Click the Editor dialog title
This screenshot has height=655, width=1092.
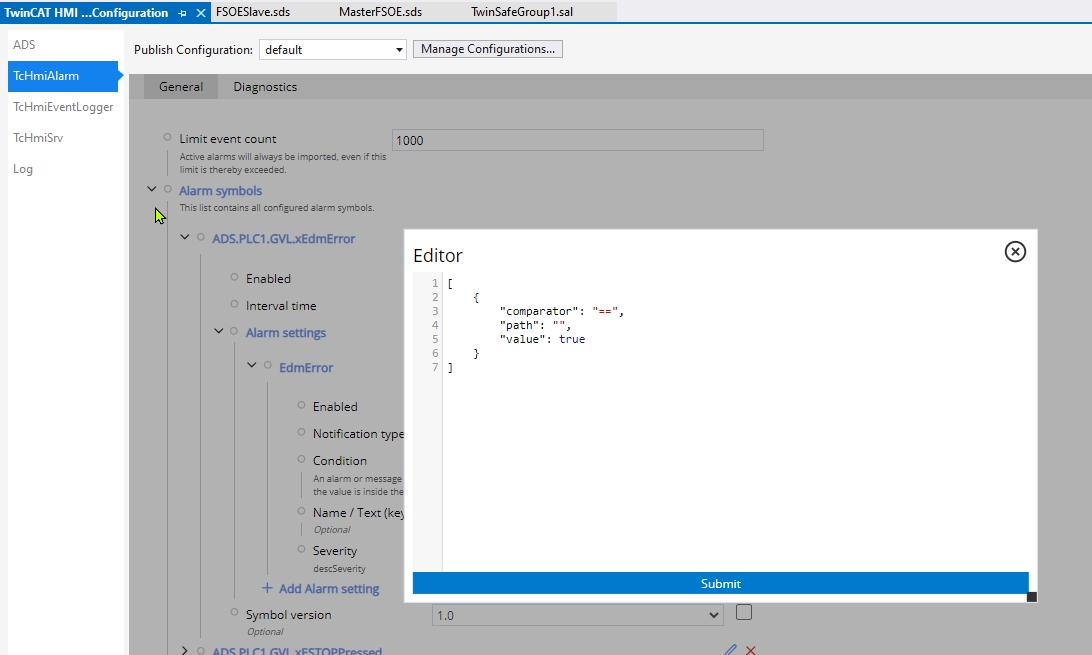pyautogui.click(x=437, y=255)
